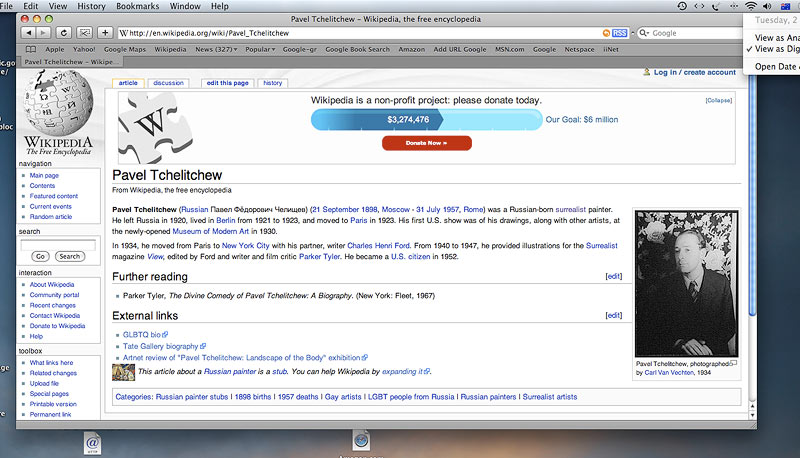800x458 pixels.
Task: Enlarge photo caption magnify icon
Action: tap(733, 363)
